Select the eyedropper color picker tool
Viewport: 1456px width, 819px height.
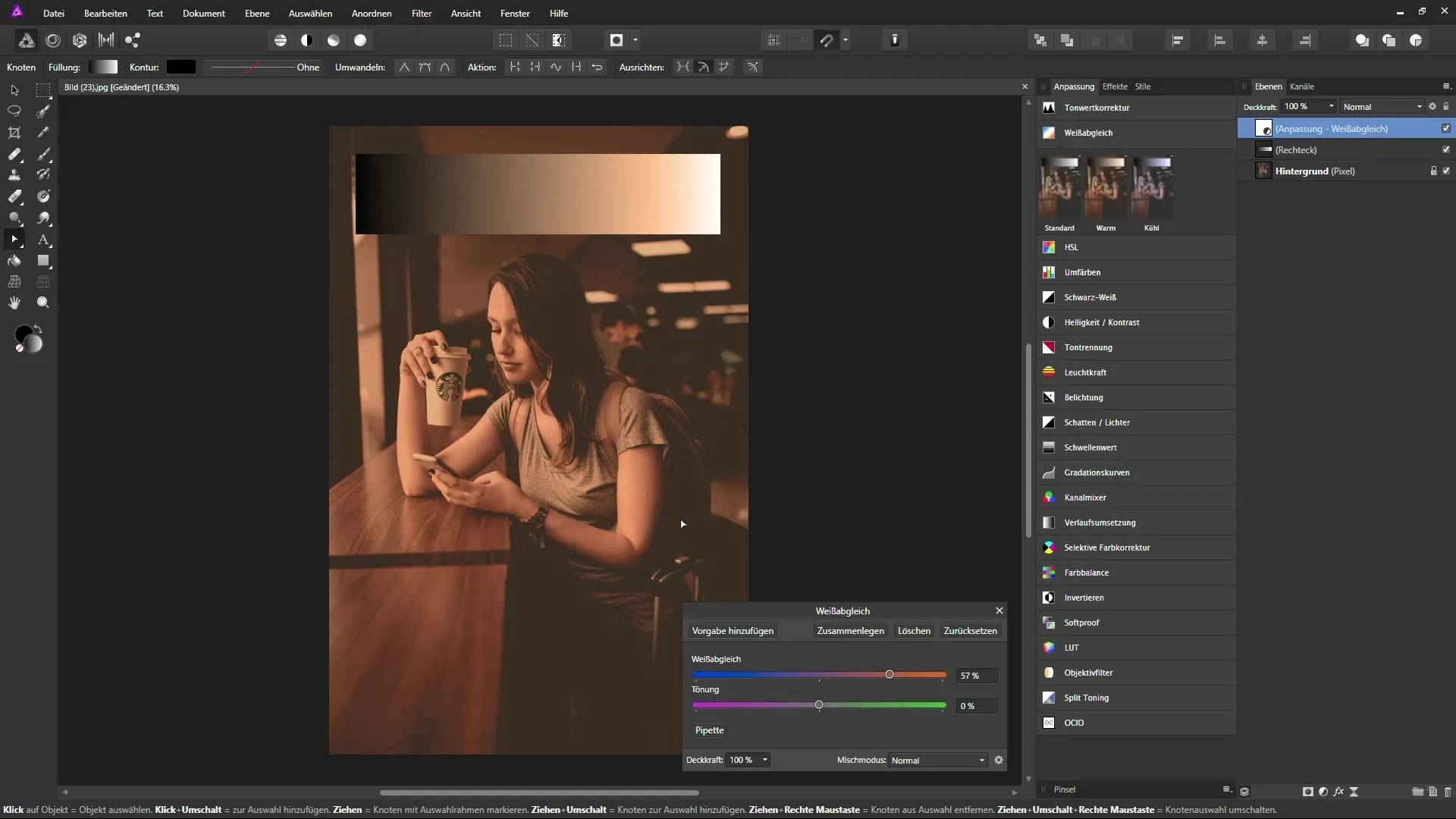pyautogui.click(x=43, y=133)
